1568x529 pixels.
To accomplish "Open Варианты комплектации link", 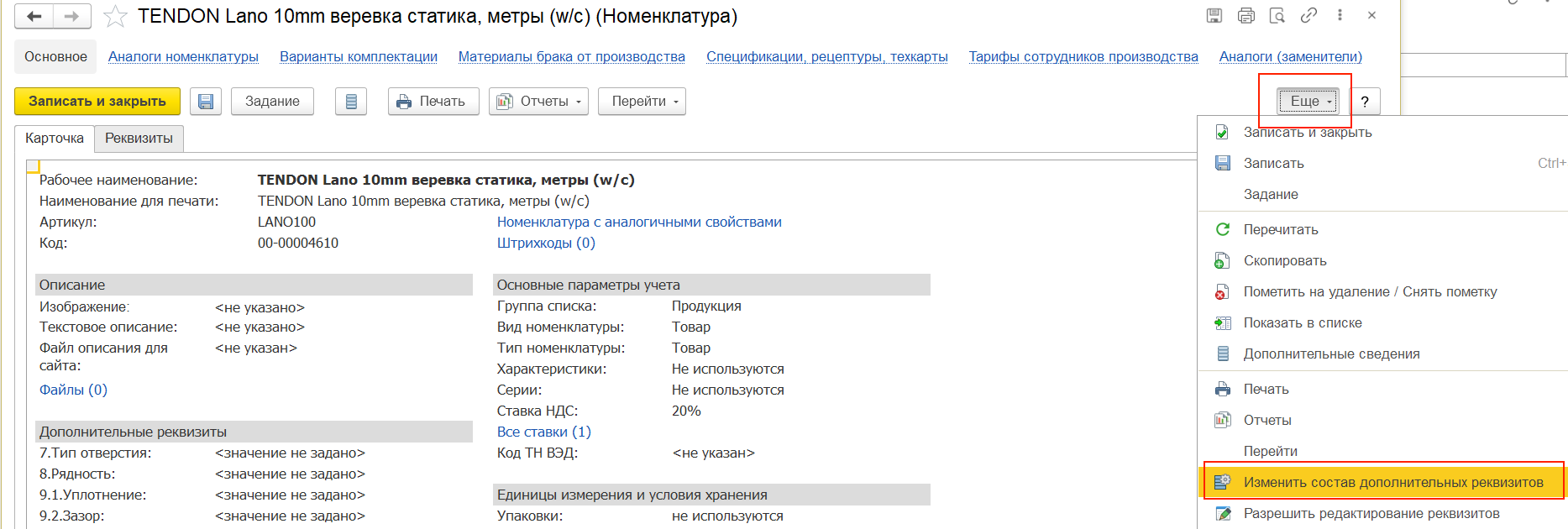I will coord(359,57).
